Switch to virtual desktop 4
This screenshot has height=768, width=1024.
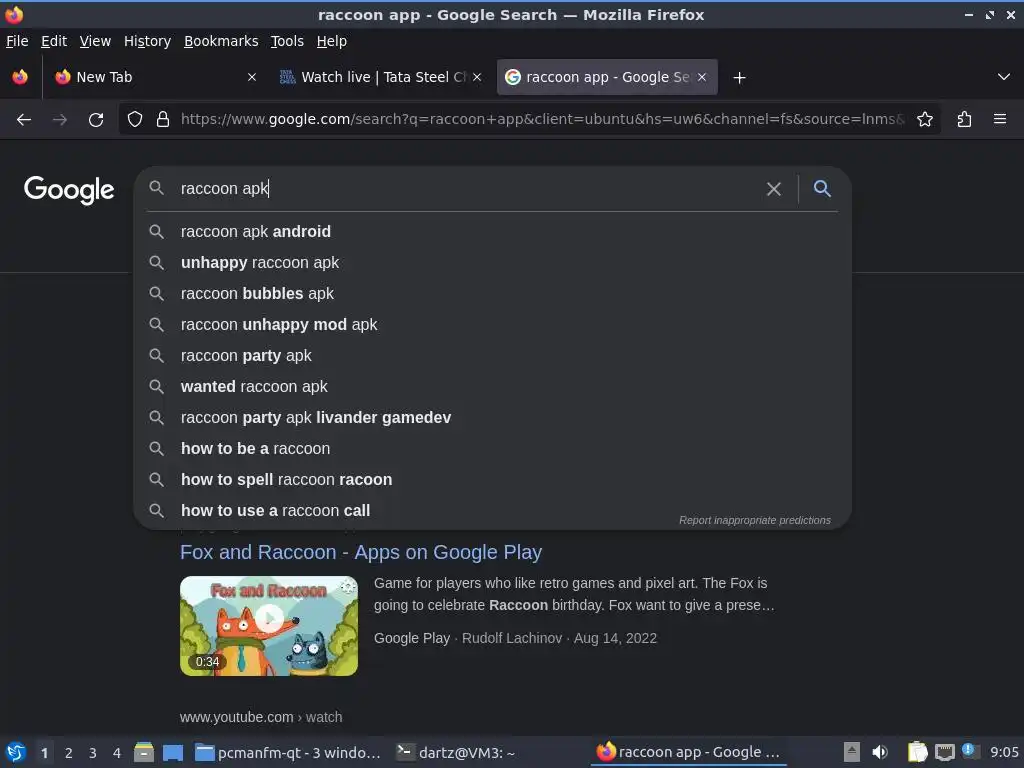tap(117, 753)
